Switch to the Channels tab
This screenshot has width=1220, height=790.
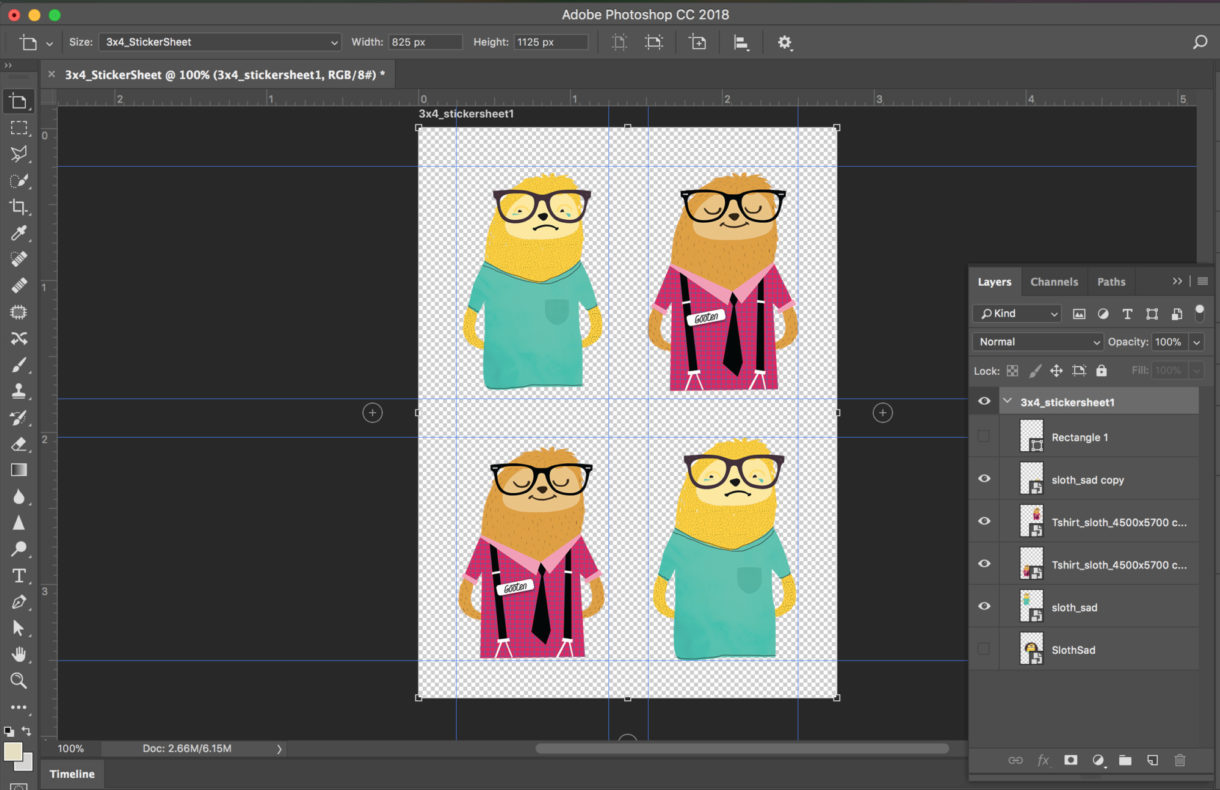(x=1054, y=282)
